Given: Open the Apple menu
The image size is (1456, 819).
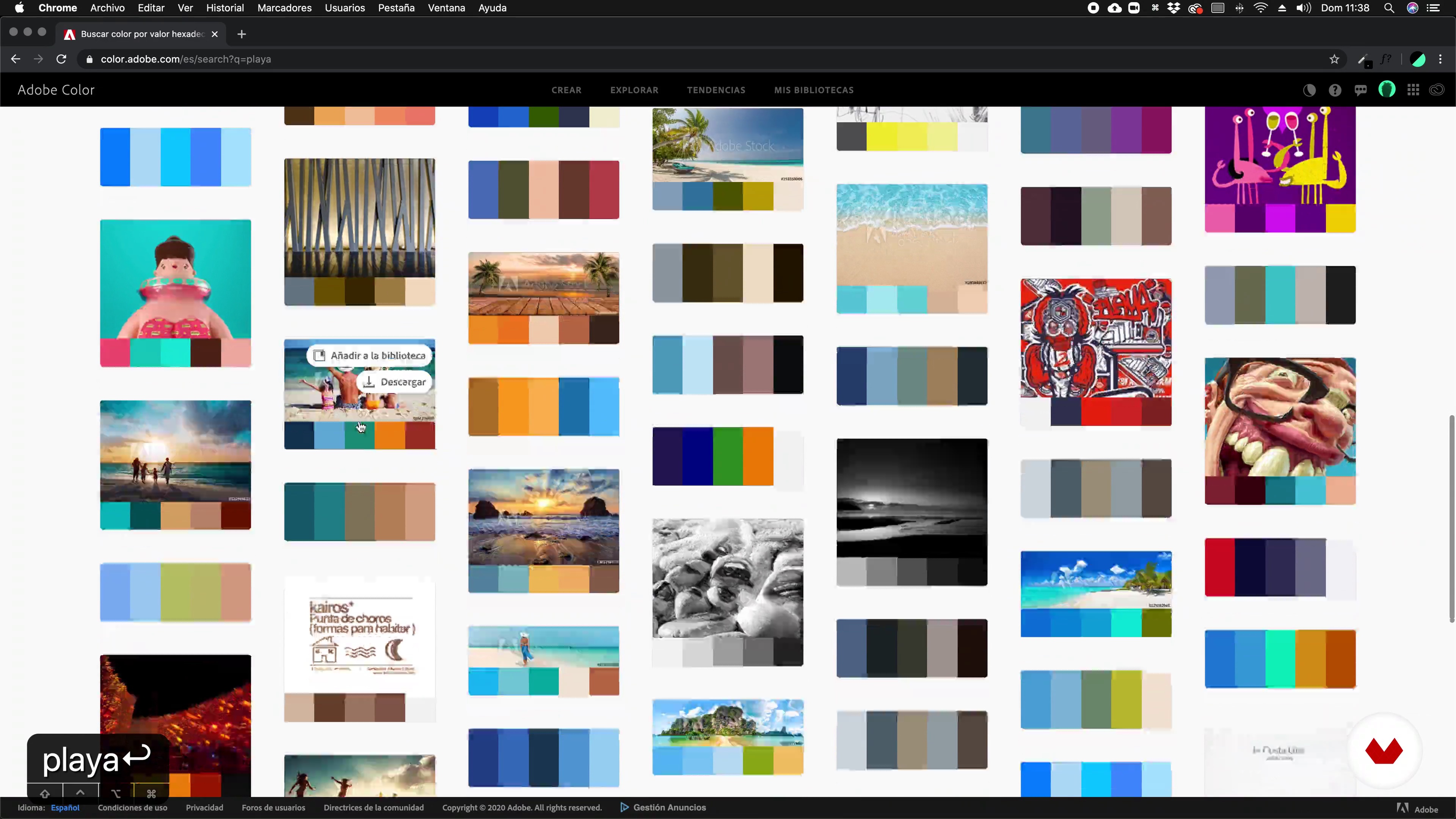Looking at the screenshot, I should [19, 8].
